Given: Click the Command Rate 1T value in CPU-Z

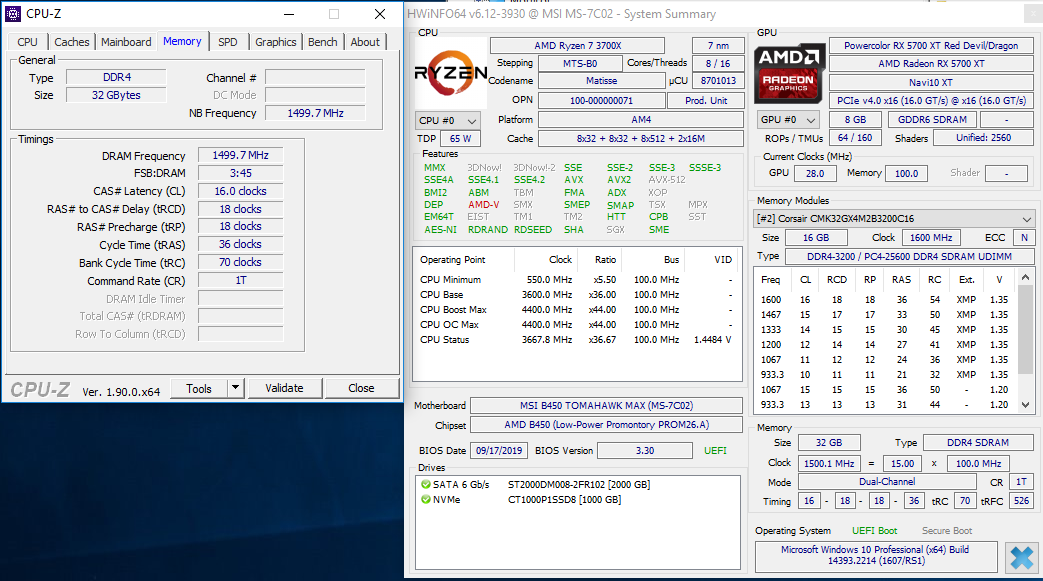Looking at the screenshot, I should click(x=240, y=280).
